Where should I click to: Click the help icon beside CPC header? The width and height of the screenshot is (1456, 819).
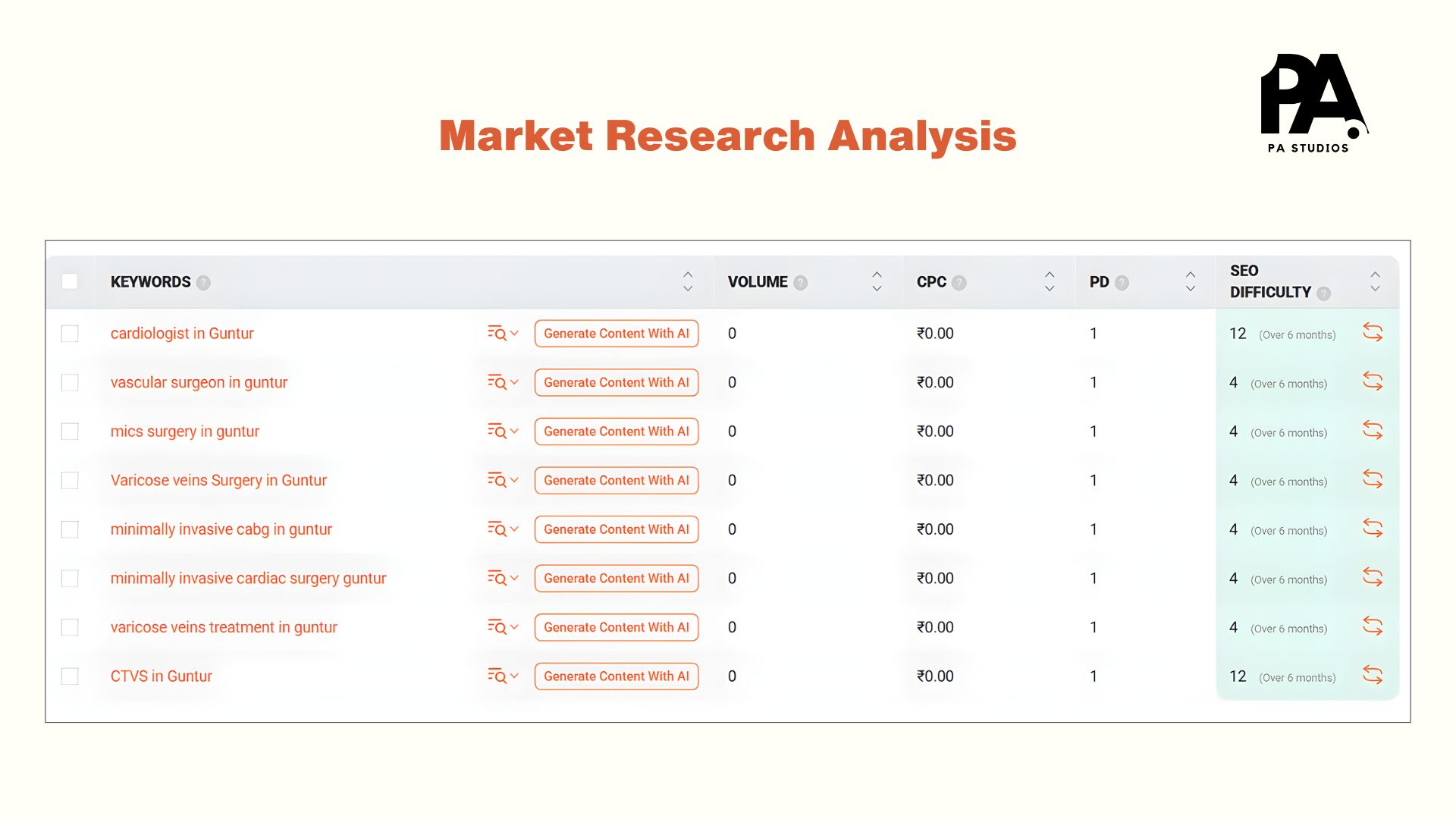pyautogui.click(x=959, y=282)
